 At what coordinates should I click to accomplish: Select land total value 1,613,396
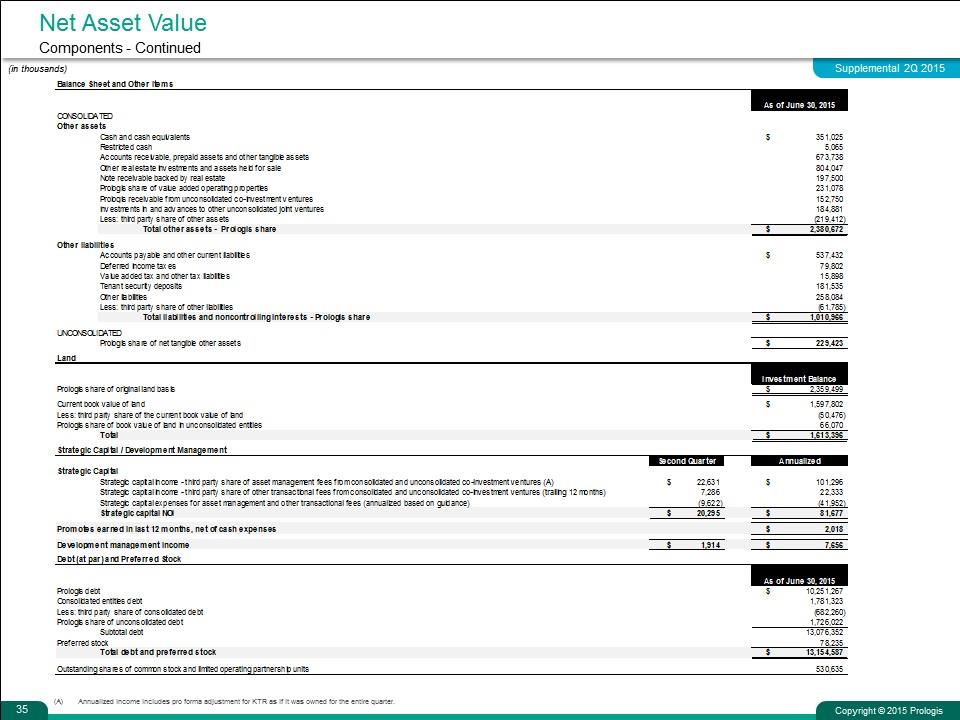click(x=826, y=435)
